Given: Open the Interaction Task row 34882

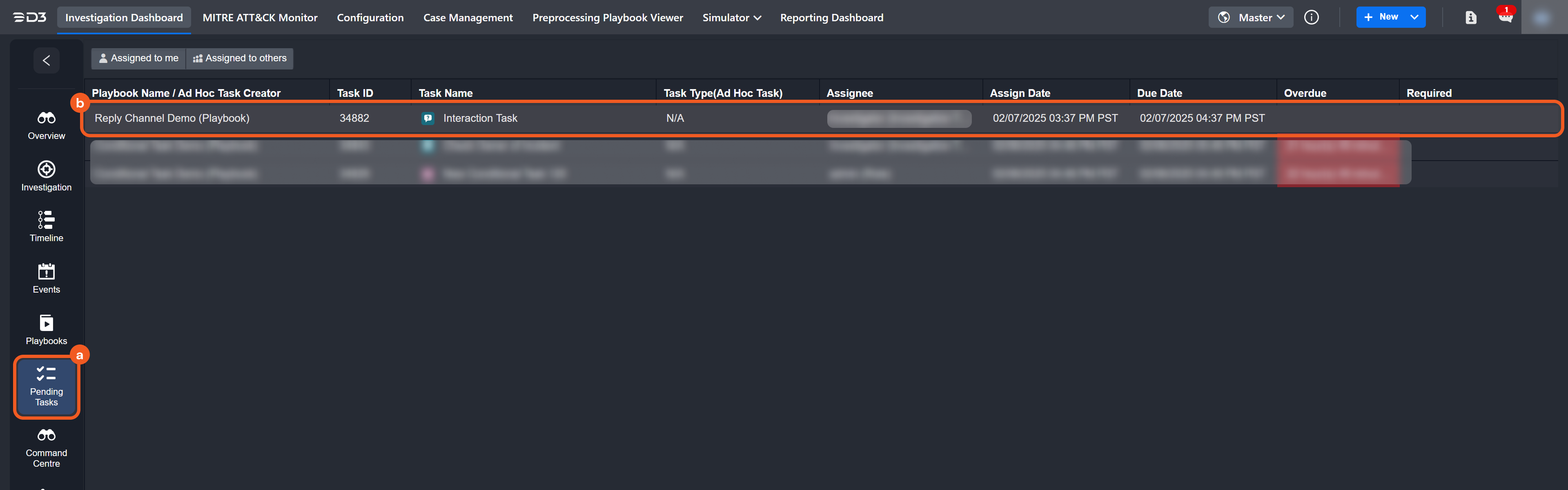Looking at the screenshot, I should pyautogui.click(x=480, y=118).
